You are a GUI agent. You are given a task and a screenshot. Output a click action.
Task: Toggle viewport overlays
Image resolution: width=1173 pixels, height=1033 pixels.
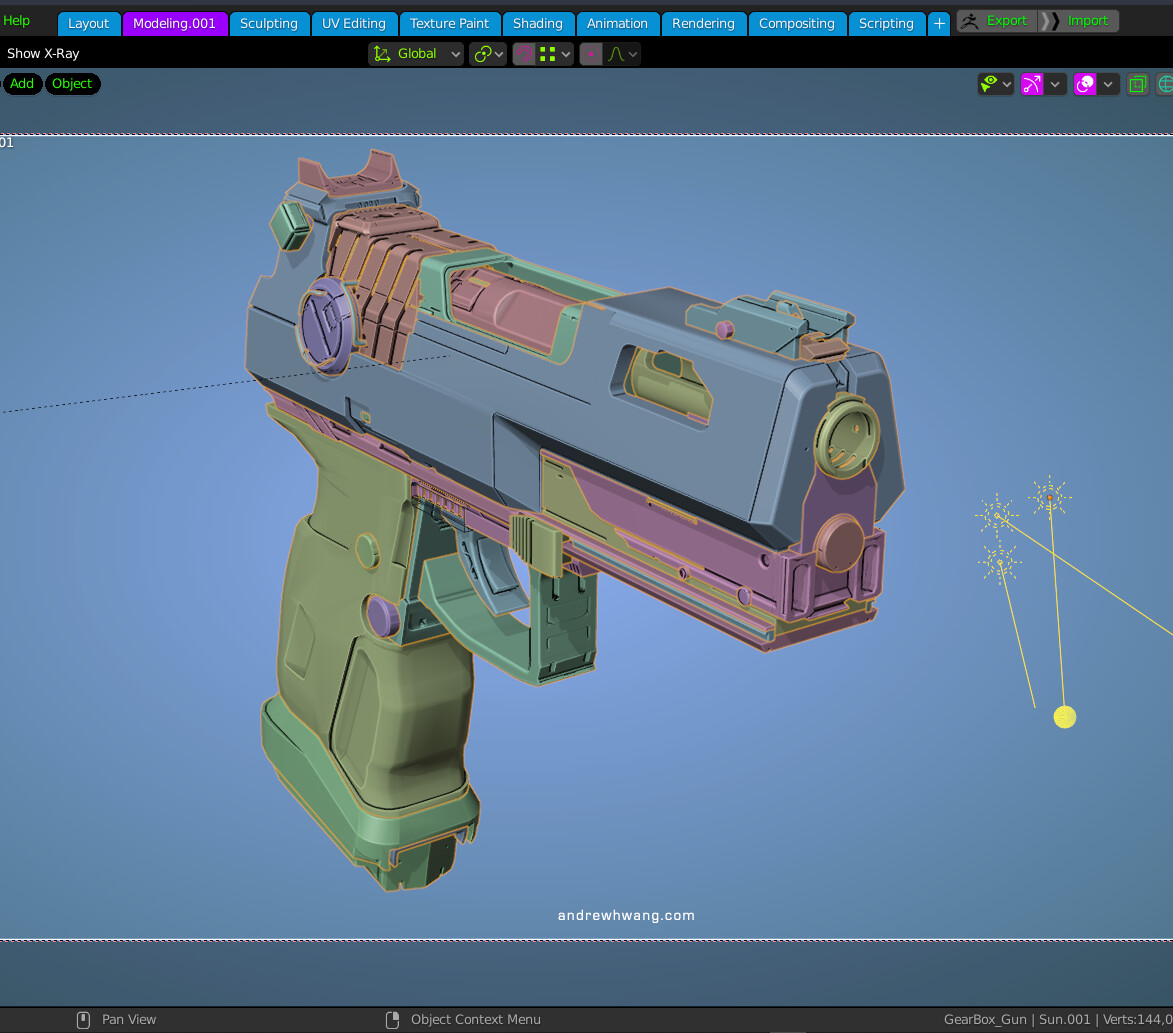pyautogui.click(x=1085, y=84)
